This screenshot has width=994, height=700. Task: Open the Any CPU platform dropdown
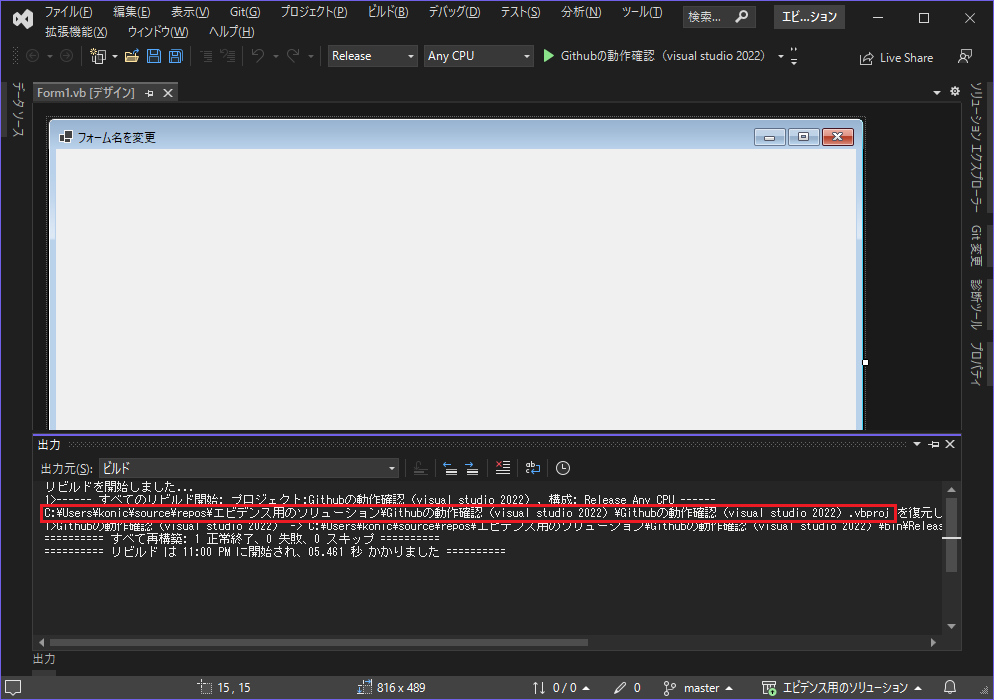click(478, 56)
